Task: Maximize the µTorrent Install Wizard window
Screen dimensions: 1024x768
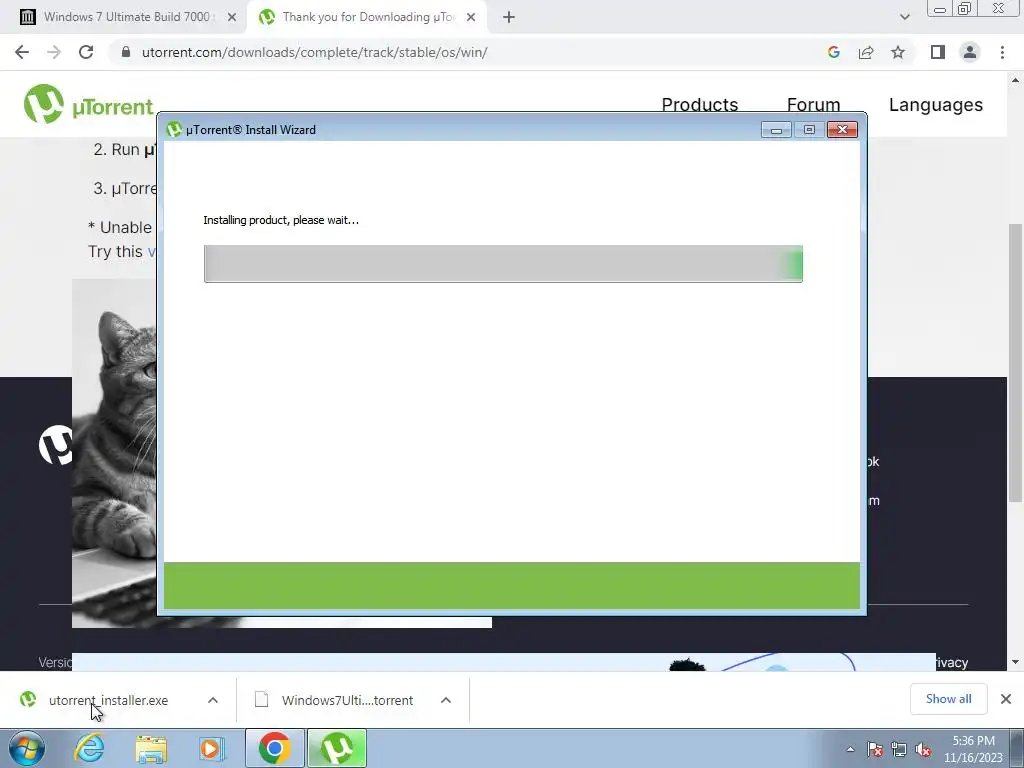Action: pos(808,130)
